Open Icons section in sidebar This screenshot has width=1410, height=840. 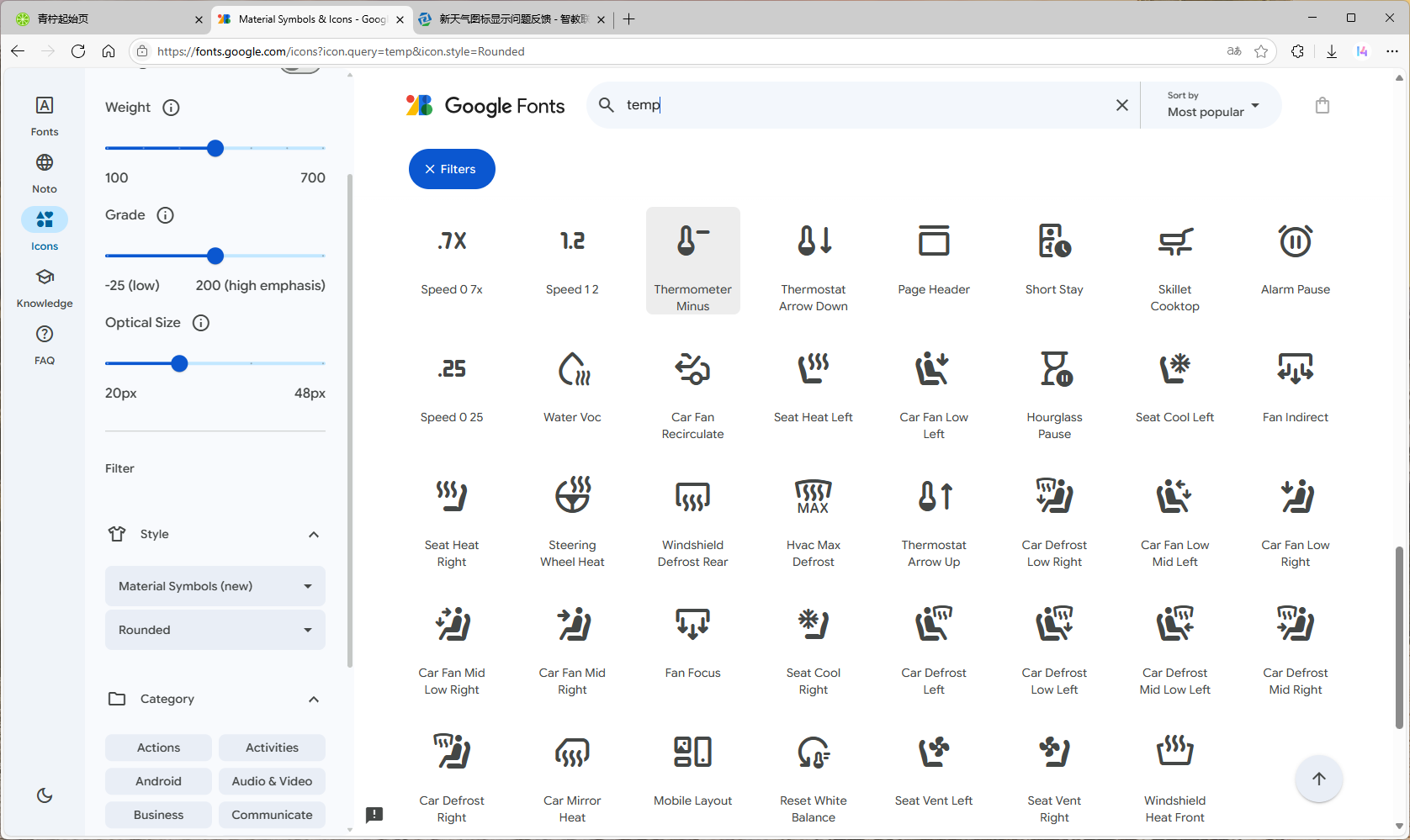[x=45, y=230]
